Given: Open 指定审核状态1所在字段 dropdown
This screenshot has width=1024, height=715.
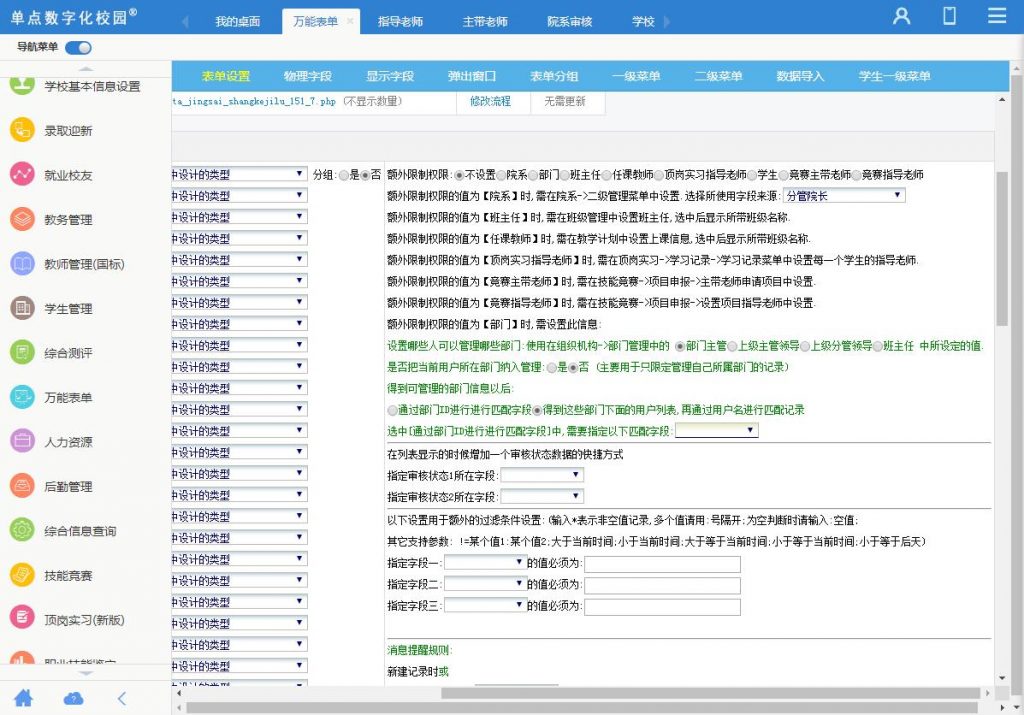Looking at the screenshot, I should 541,475.
